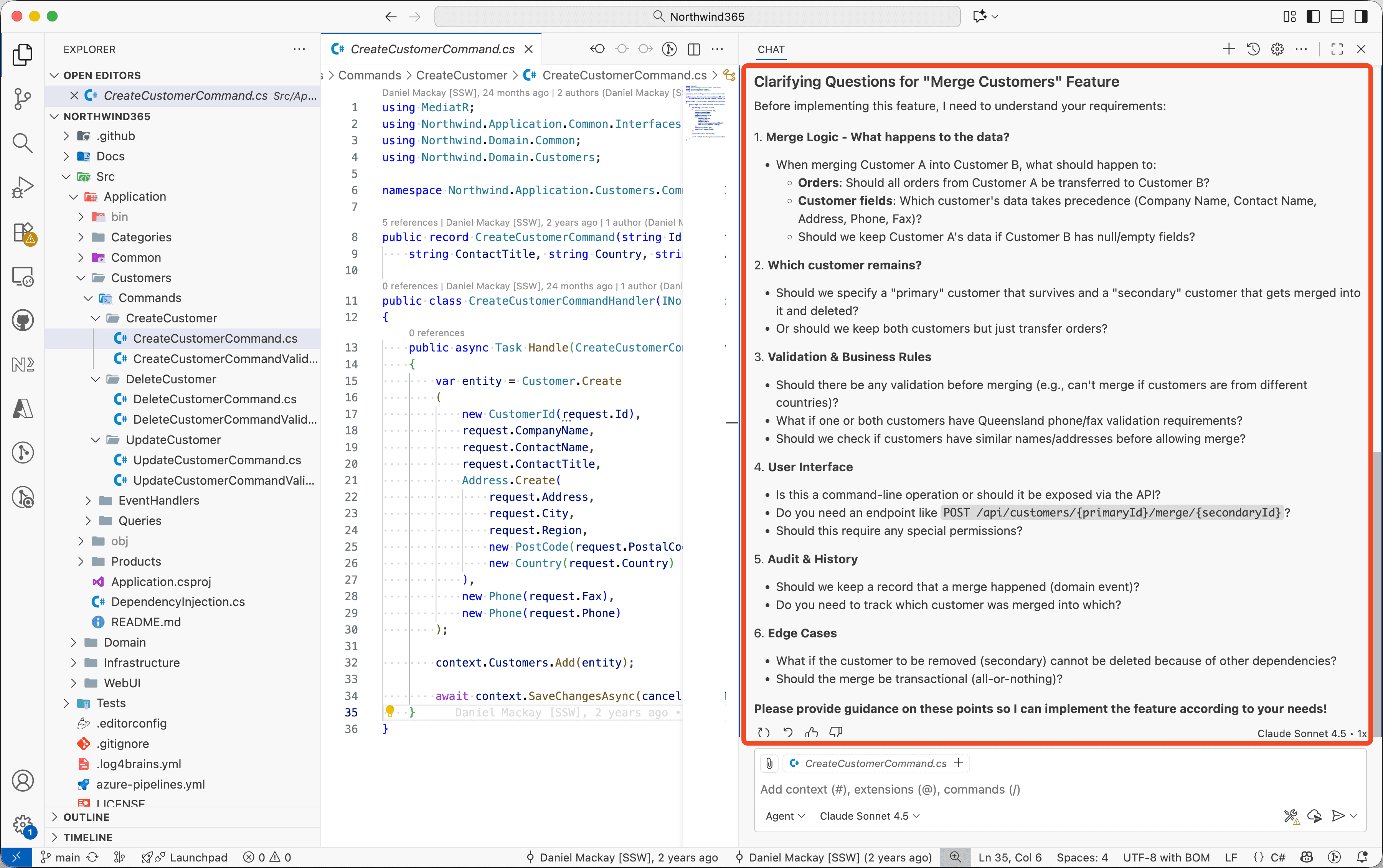Open the Agent mode dropdown
Viewport: 1383px width, 868px height.
pos(784,816)
